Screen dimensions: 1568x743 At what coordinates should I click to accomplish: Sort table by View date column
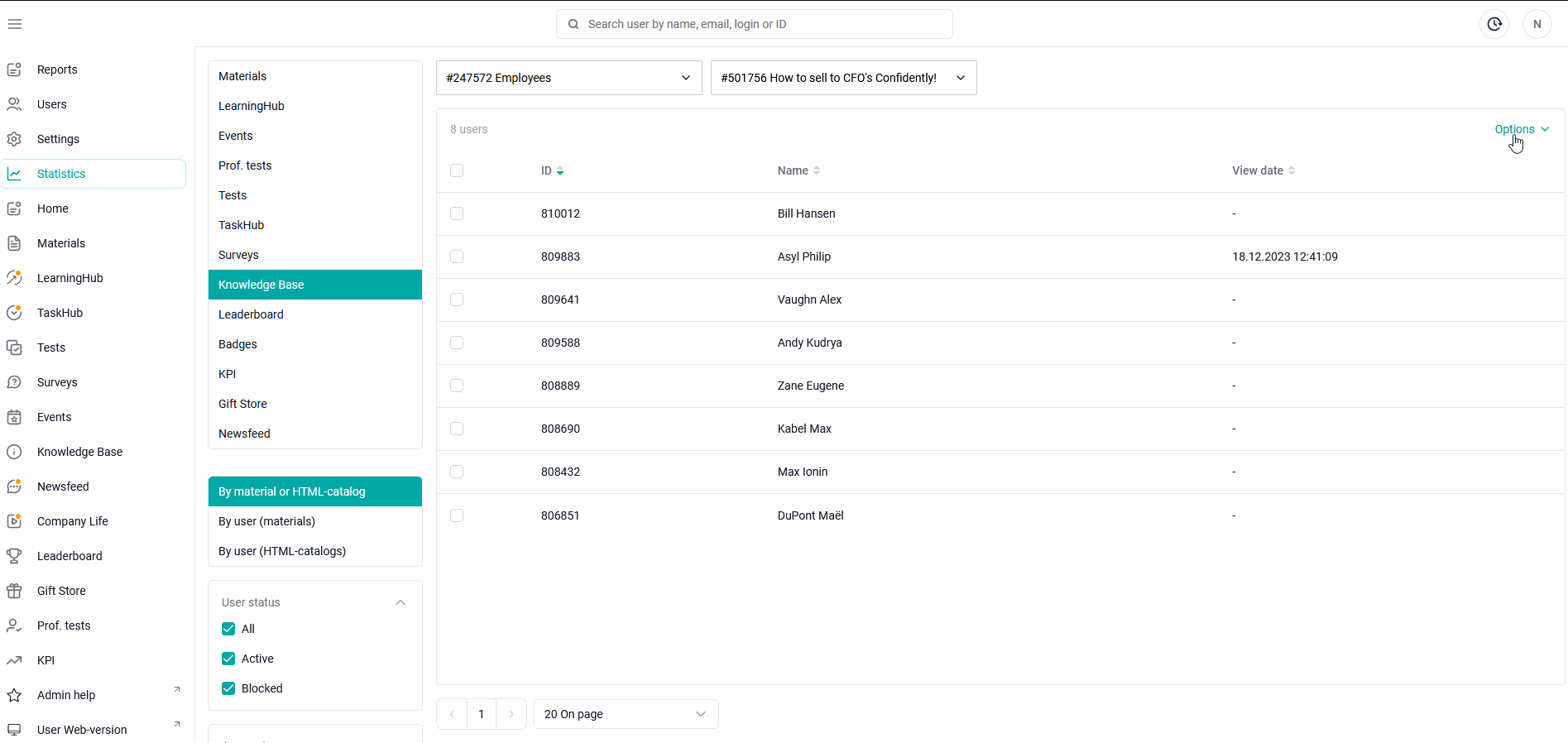pos(1264,170)
